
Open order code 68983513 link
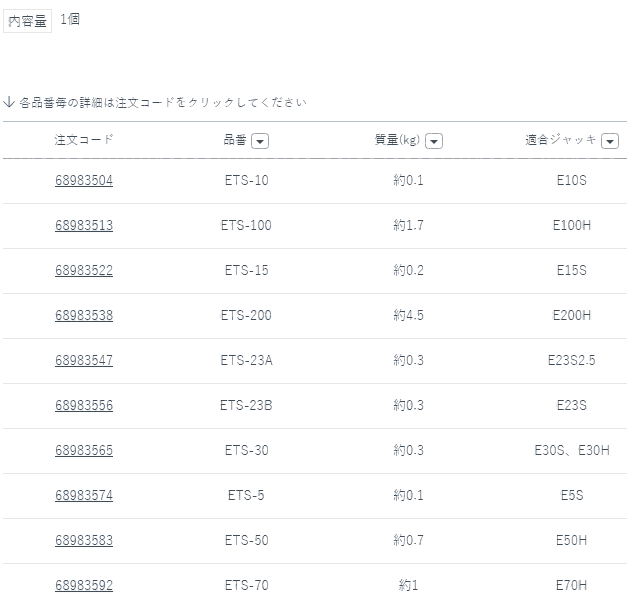tap(84, 226)
